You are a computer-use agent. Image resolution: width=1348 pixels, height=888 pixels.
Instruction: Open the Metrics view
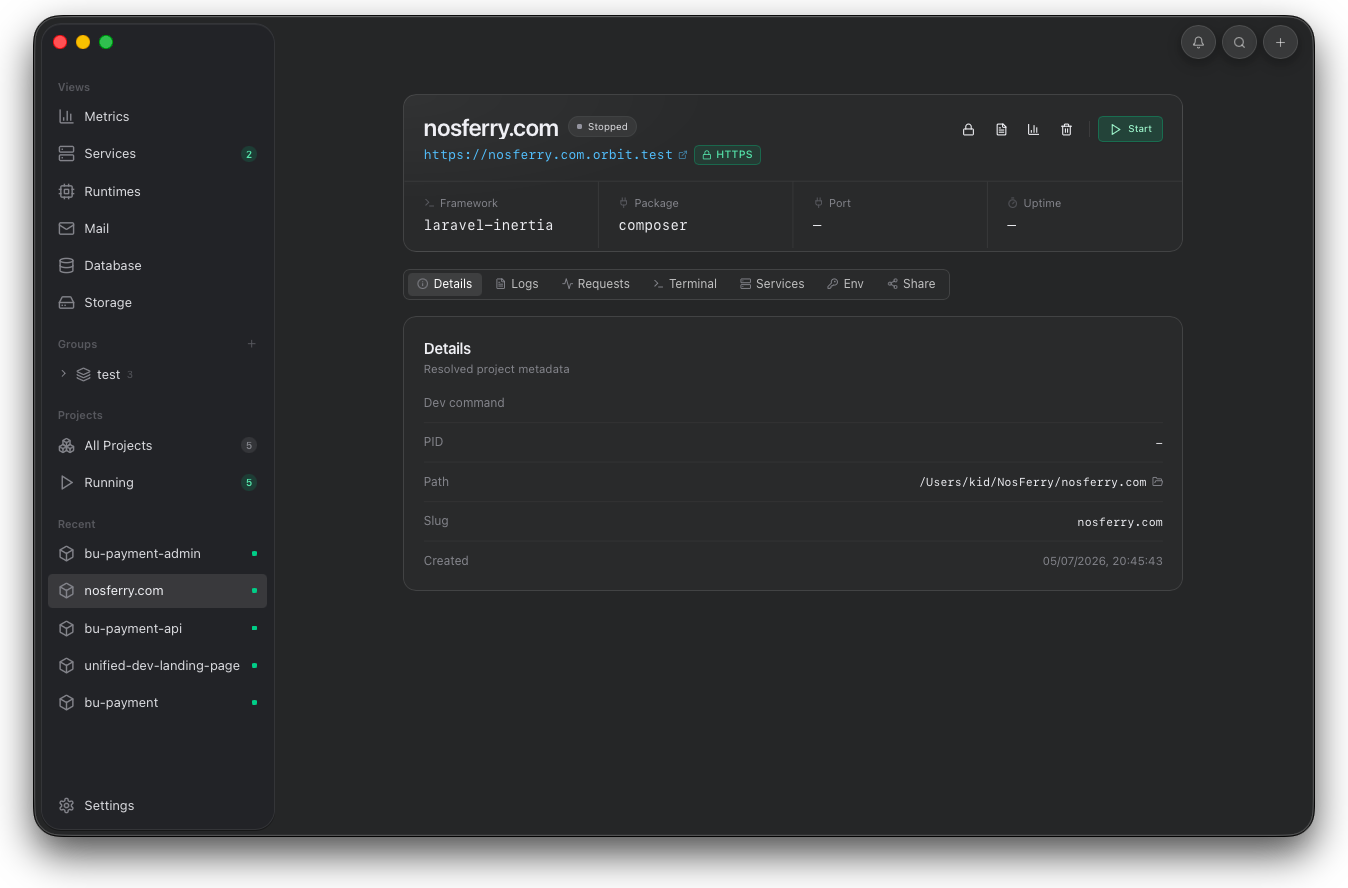[158, 116]
